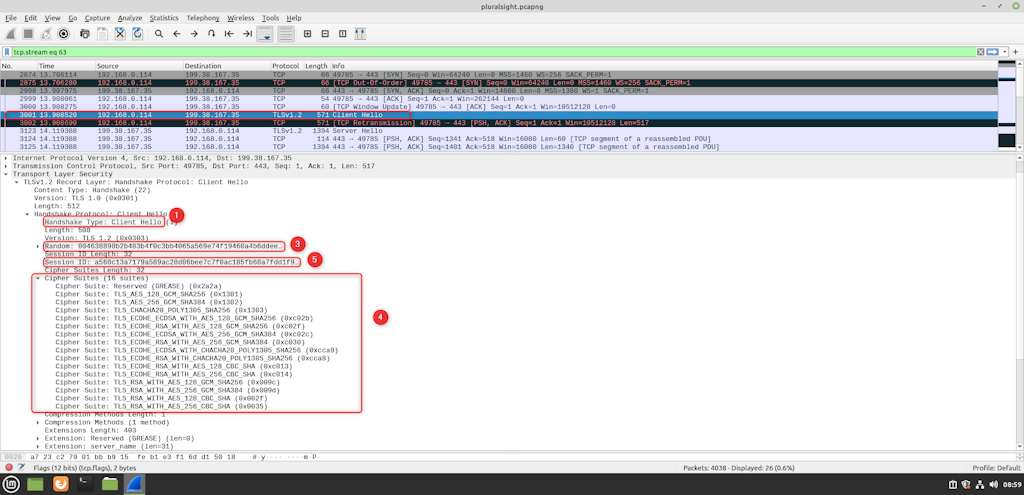Screen dimensions: 1024x495
Task: Toggle packet list colorization
Action: coord(285,34)
